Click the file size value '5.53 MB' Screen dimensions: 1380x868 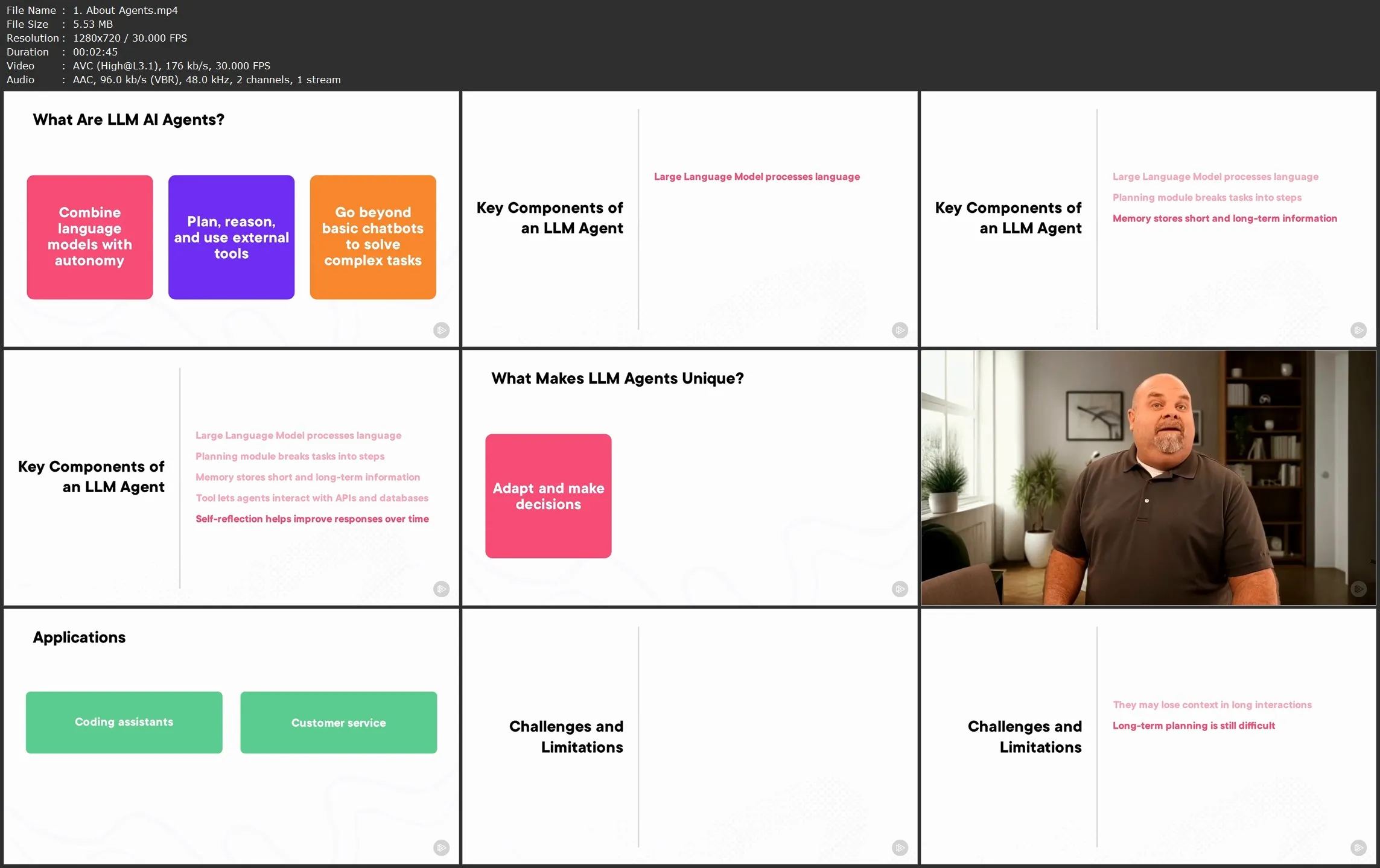click(92, 24)
